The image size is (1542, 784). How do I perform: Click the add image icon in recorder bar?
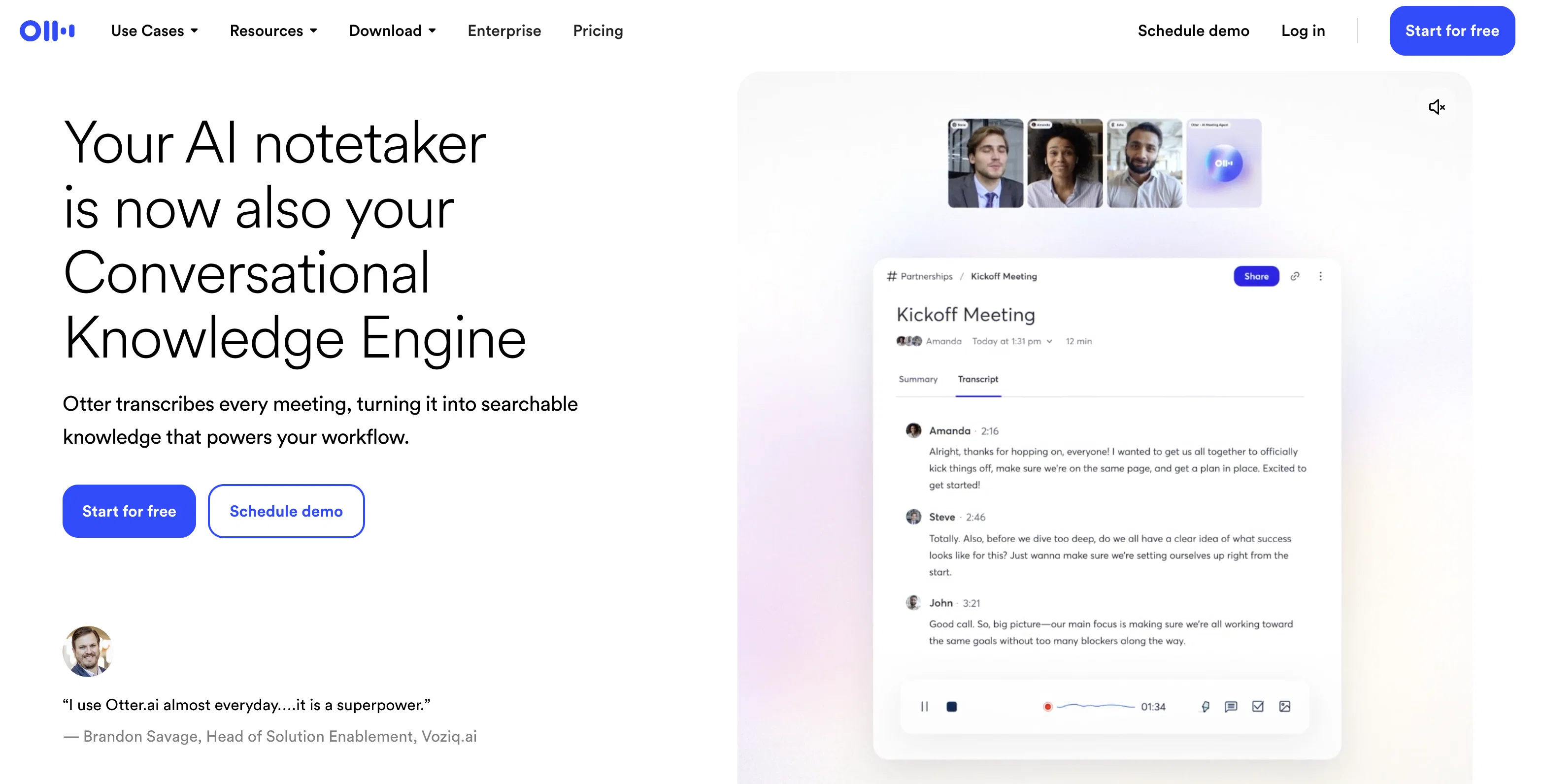coord(1285,707)
